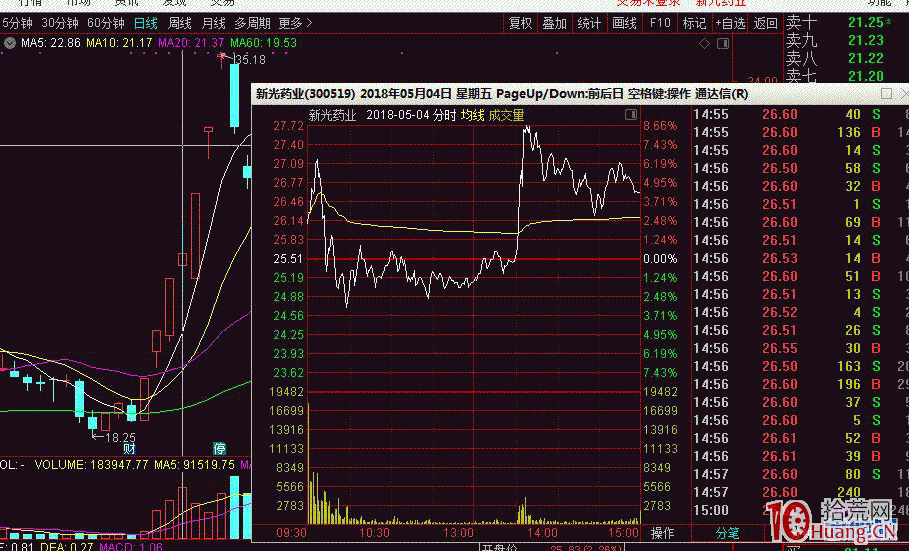Click the MA10: 21.17 indicator label

tap(119, 43)
